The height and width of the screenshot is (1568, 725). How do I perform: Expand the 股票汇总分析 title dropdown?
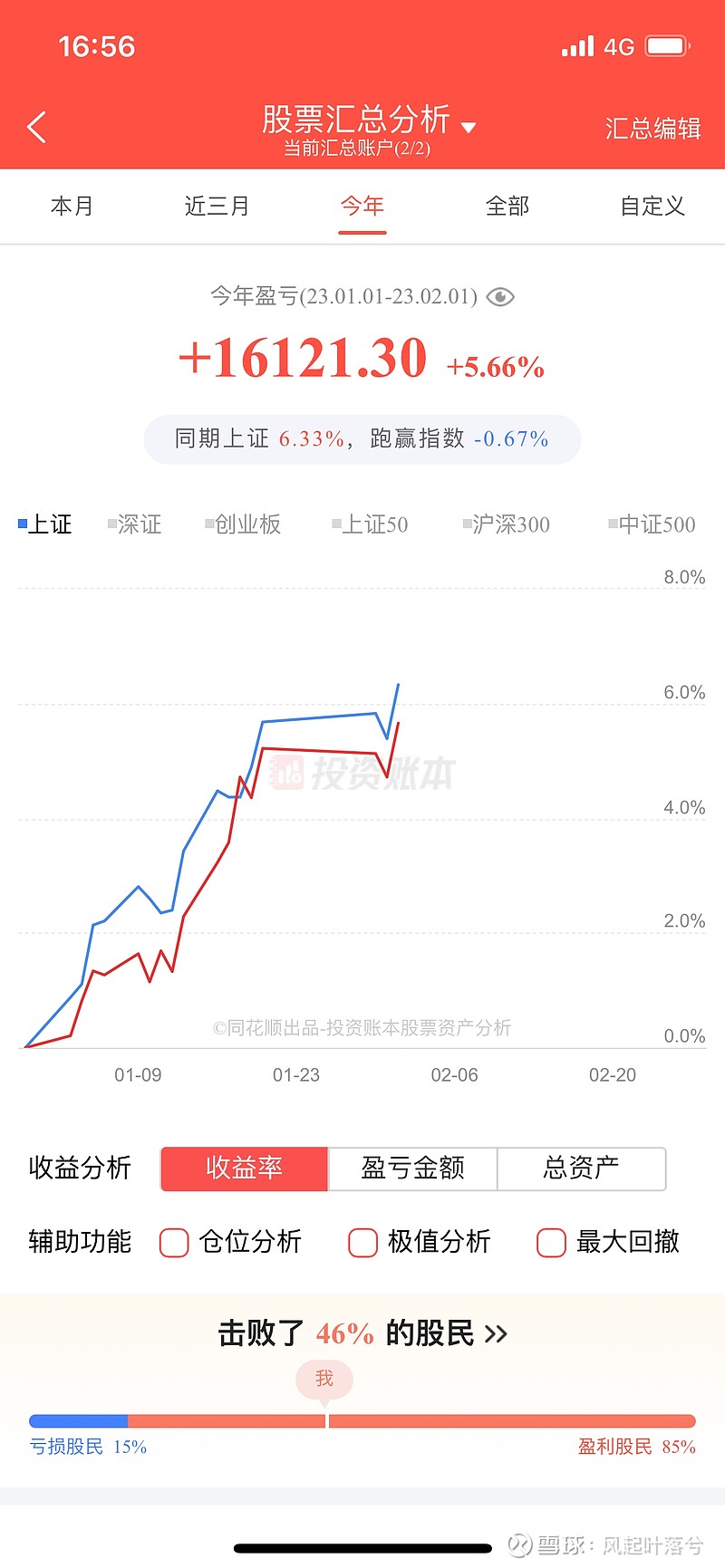coord(469,127)
